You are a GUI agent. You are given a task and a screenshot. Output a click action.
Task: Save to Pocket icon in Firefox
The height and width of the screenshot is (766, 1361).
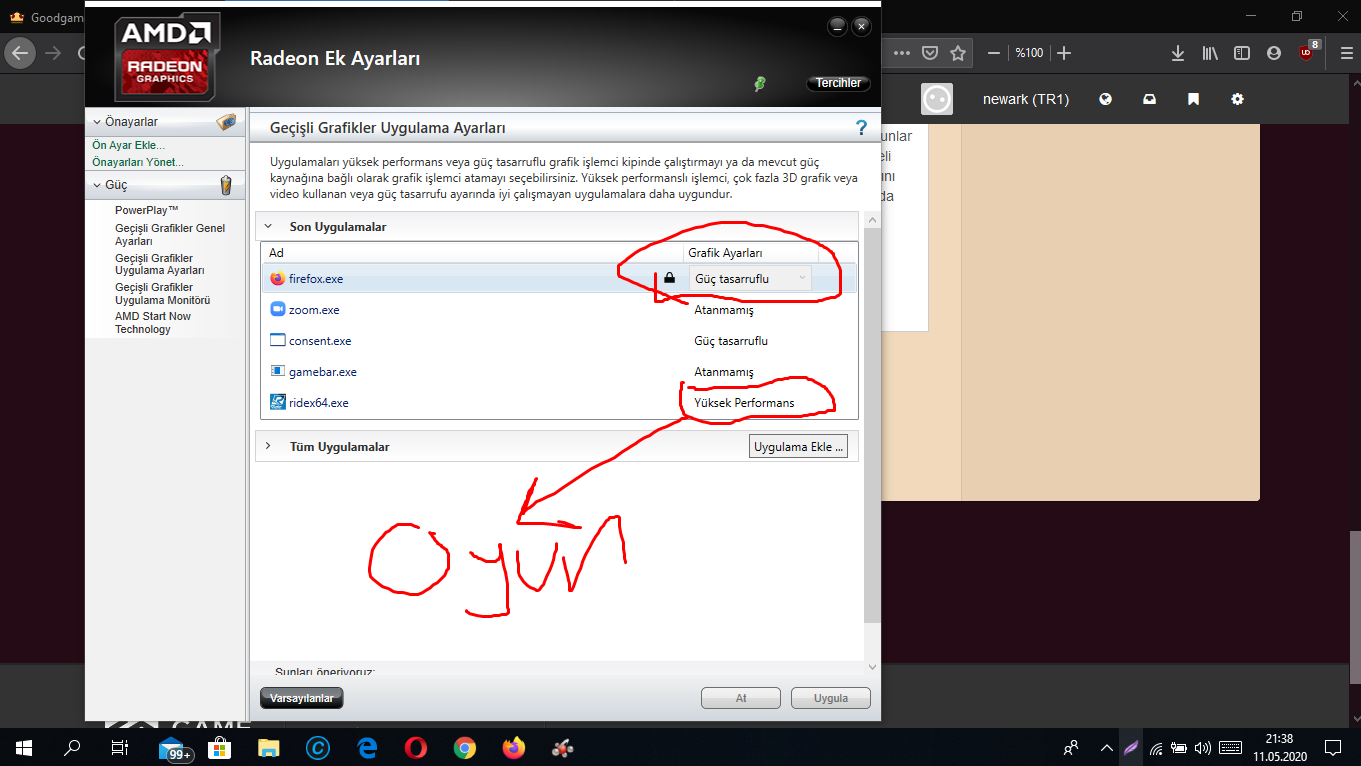[x=930, y=53]
